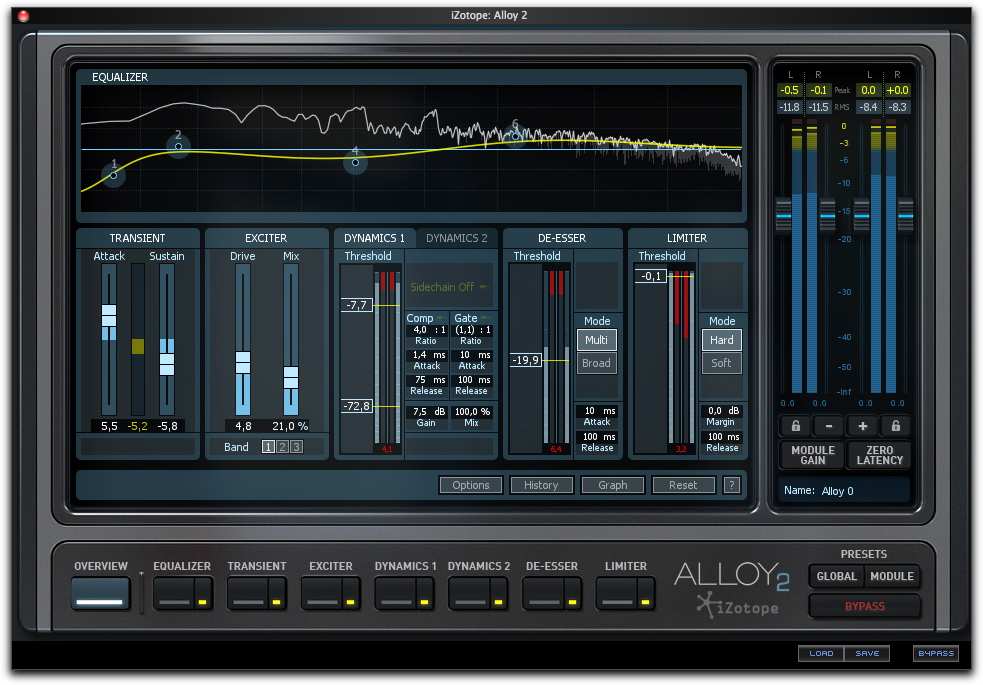Screen dimensions: 983x685
Task: Click the Module Gain button
Action: tap(812, 455)
